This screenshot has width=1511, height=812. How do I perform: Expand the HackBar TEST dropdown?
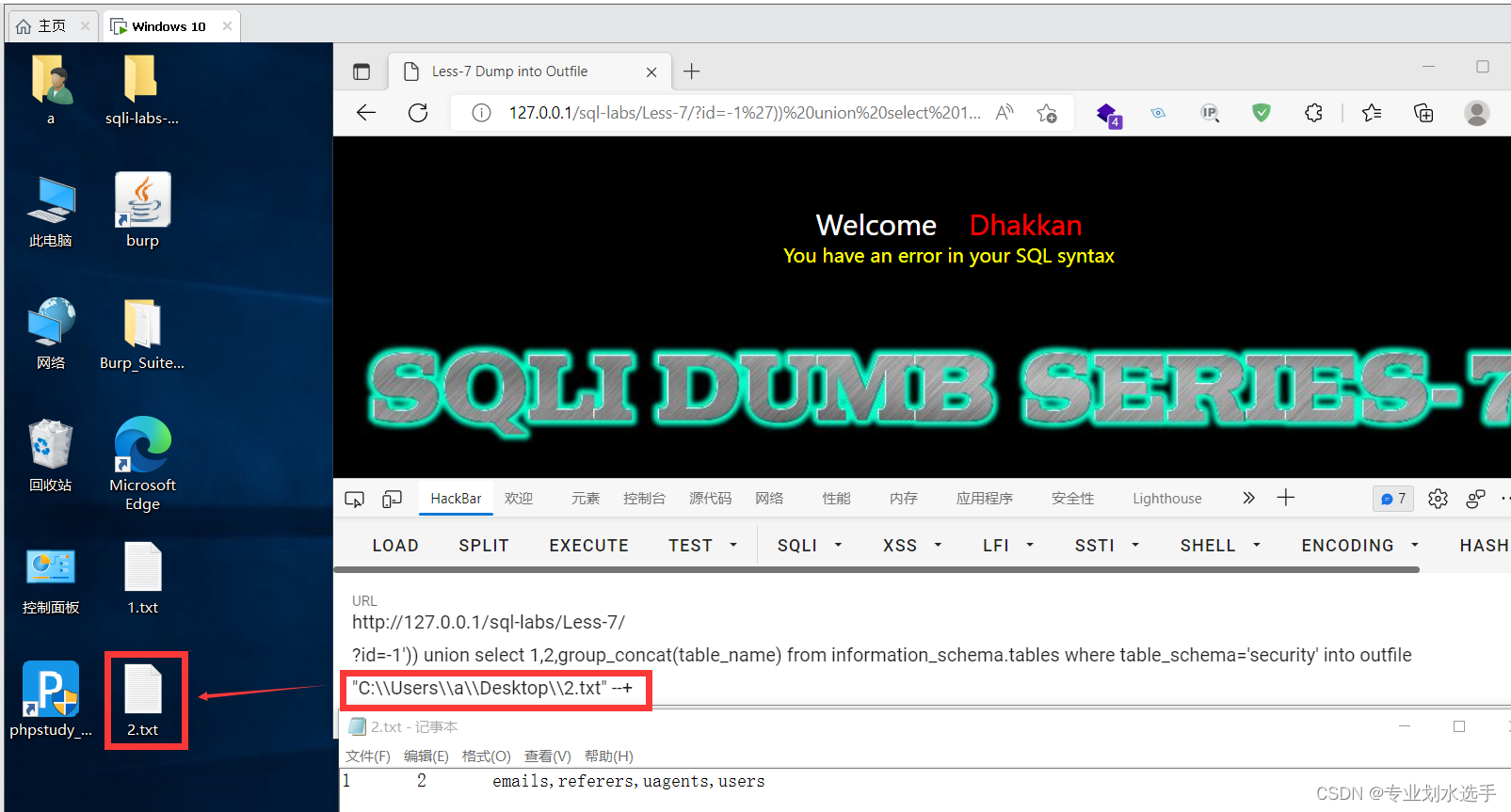coord(702,546)
